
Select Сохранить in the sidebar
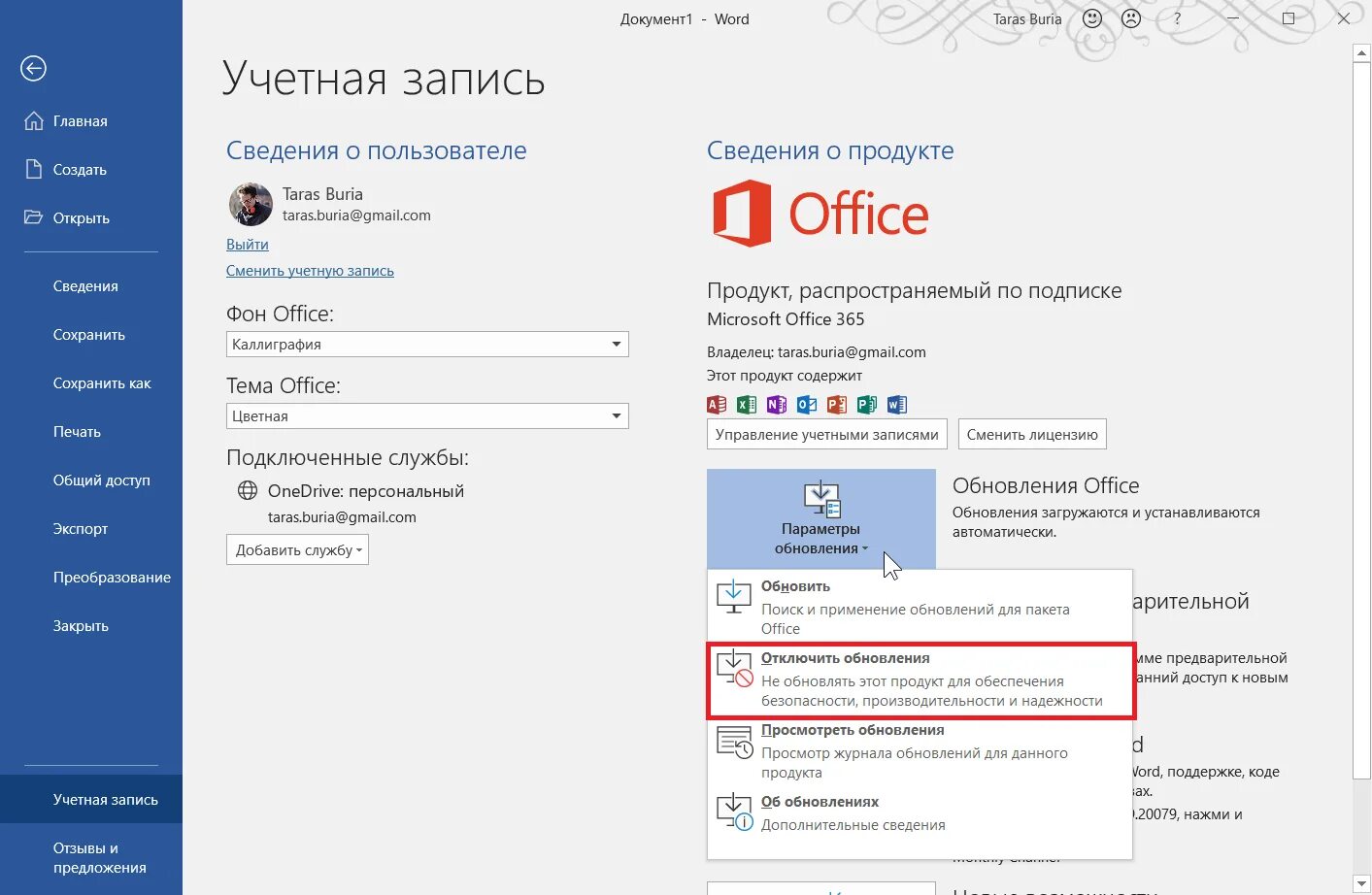91,334
